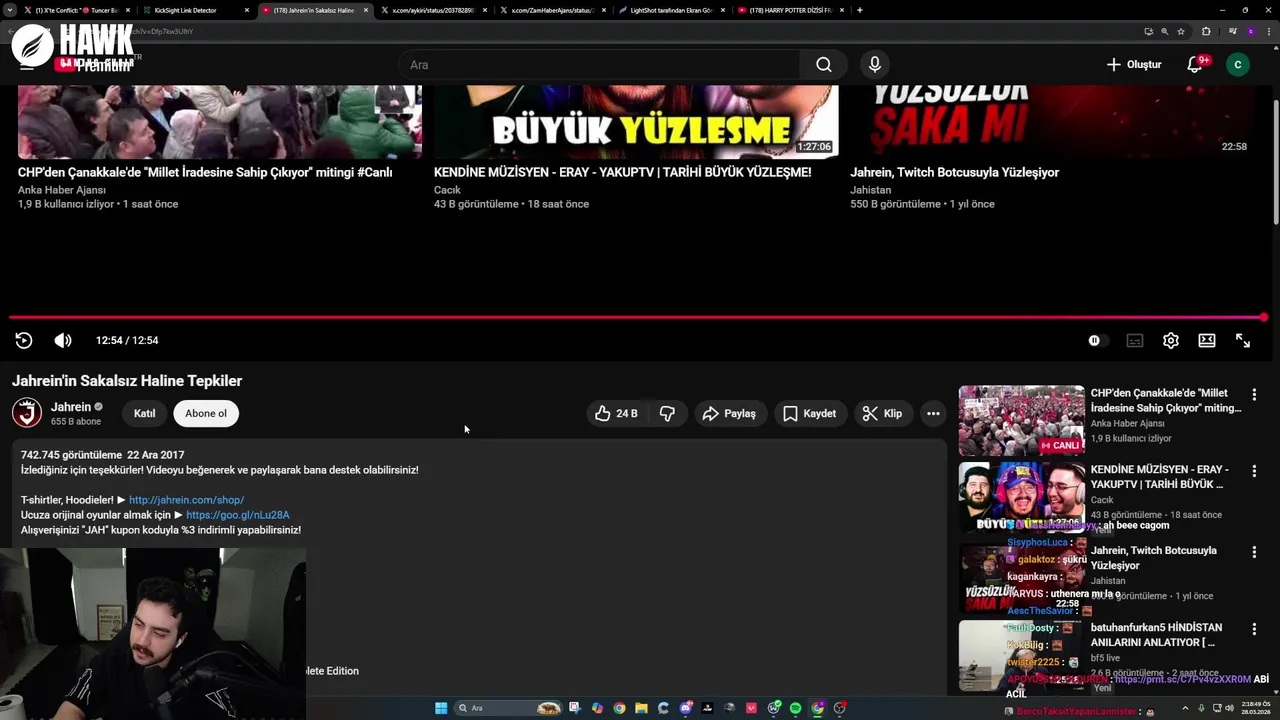Open more actions three-dot menu
This screenshot has width=1280, height=720.
[x=933, y=413]
